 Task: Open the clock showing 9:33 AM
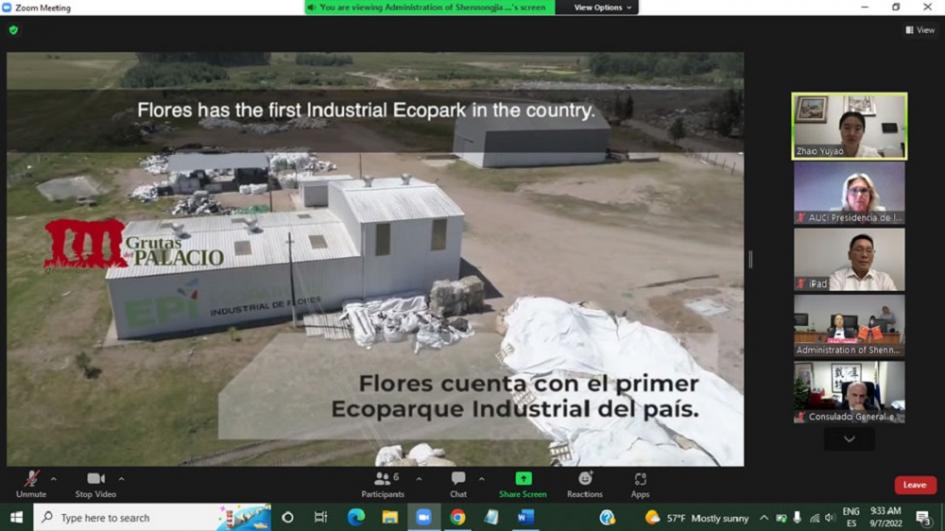[x=885, y=517]
